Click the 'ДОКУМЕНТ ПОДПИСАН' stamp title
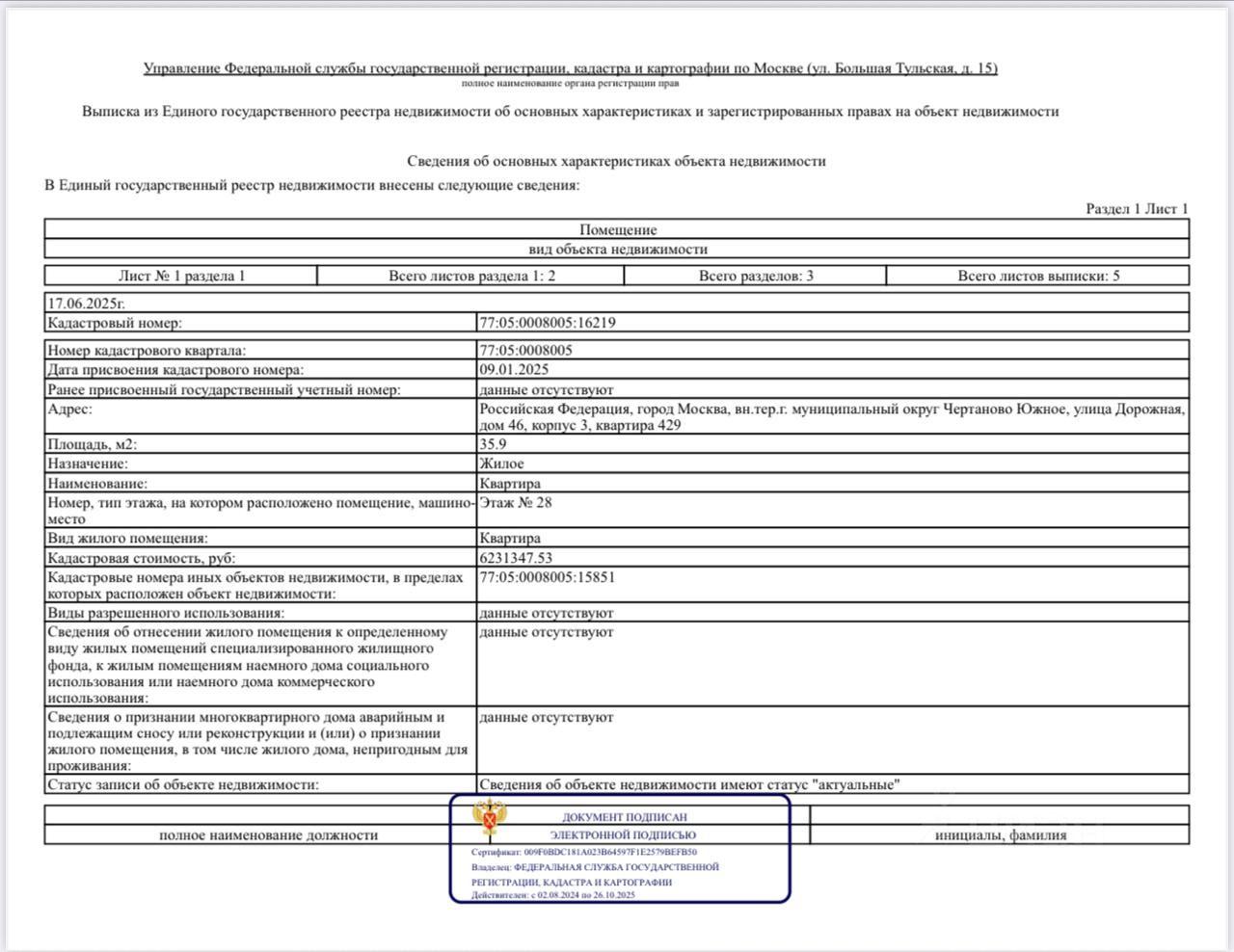This screenshot has height=952, width=1234. tap(624, 817)
